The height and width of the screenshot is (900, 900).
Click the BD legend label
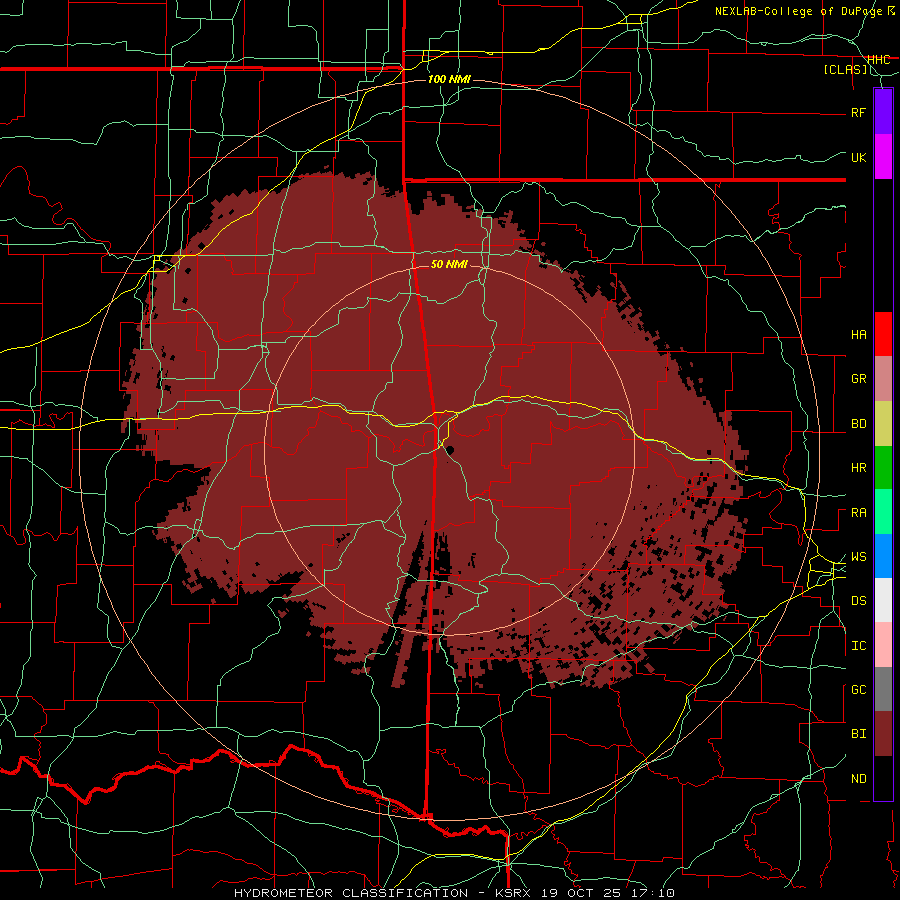coord(859,424)
